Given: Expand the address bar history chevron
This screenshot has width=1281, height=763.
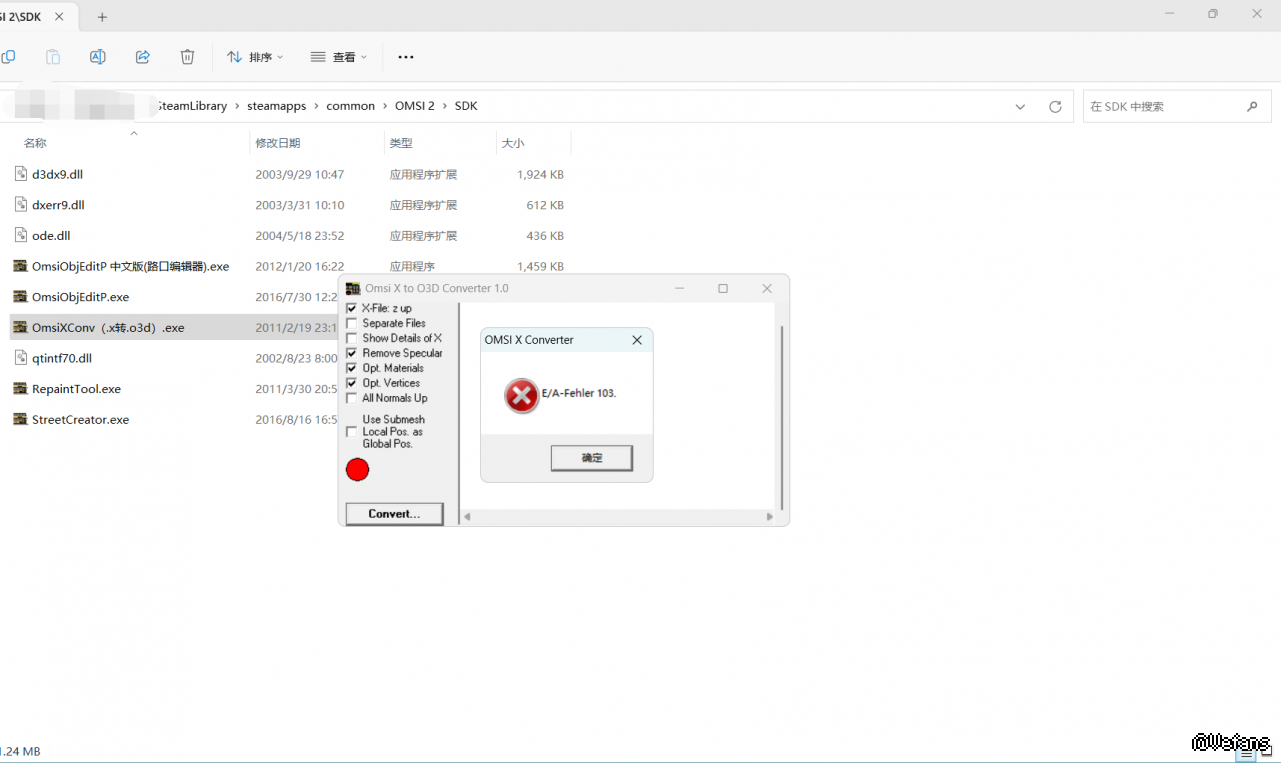Looking at the screenshot, I should click(1020, 106).
